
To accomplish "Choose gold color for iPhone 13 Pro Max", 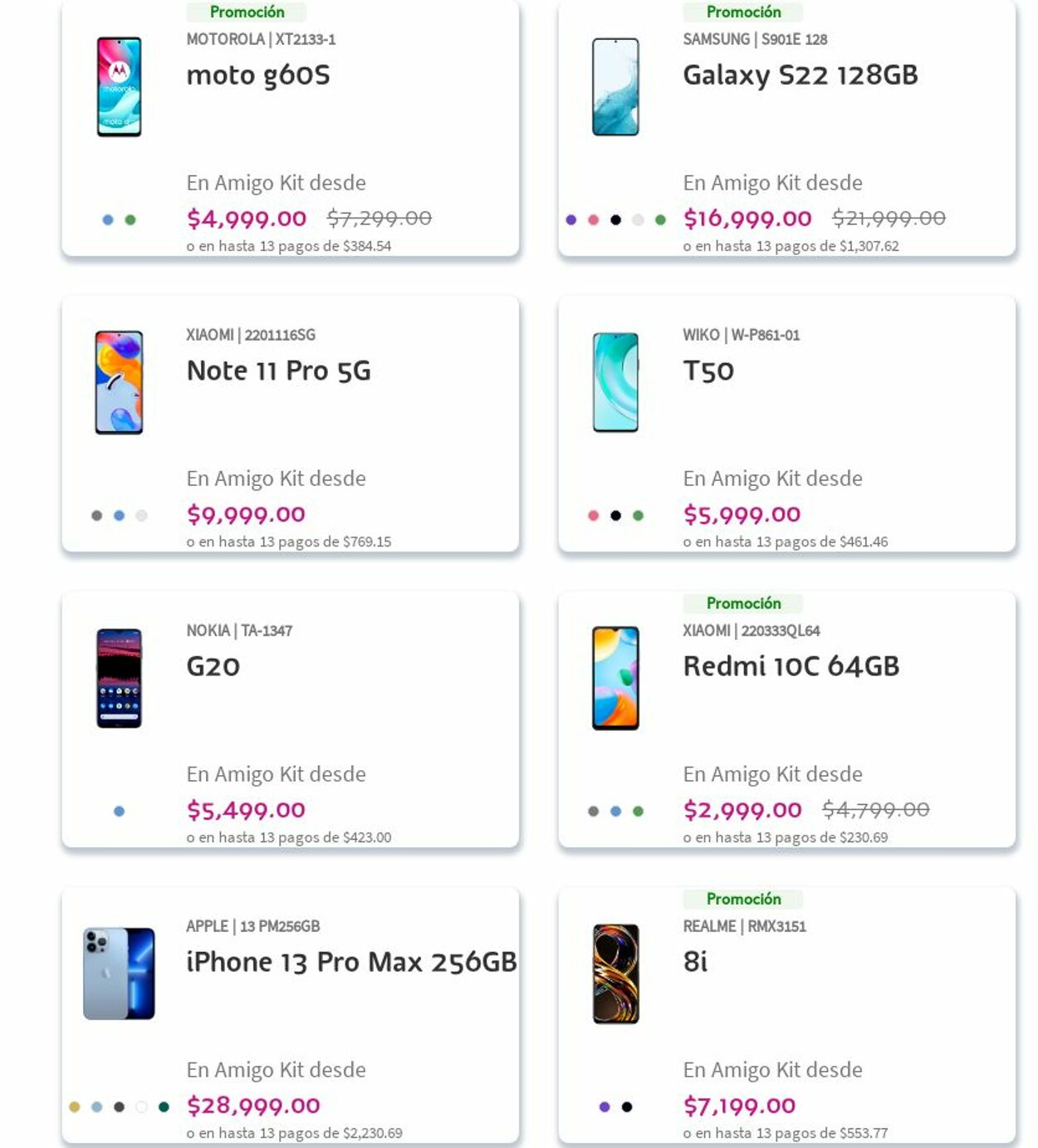I will point(75,1107).
